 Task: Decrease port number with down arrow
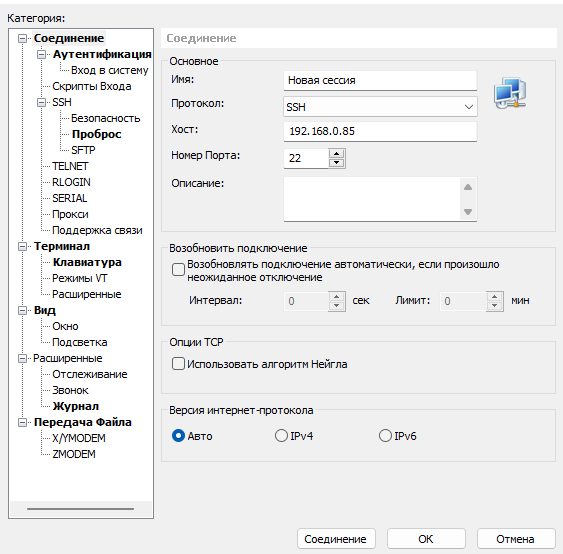336,163
